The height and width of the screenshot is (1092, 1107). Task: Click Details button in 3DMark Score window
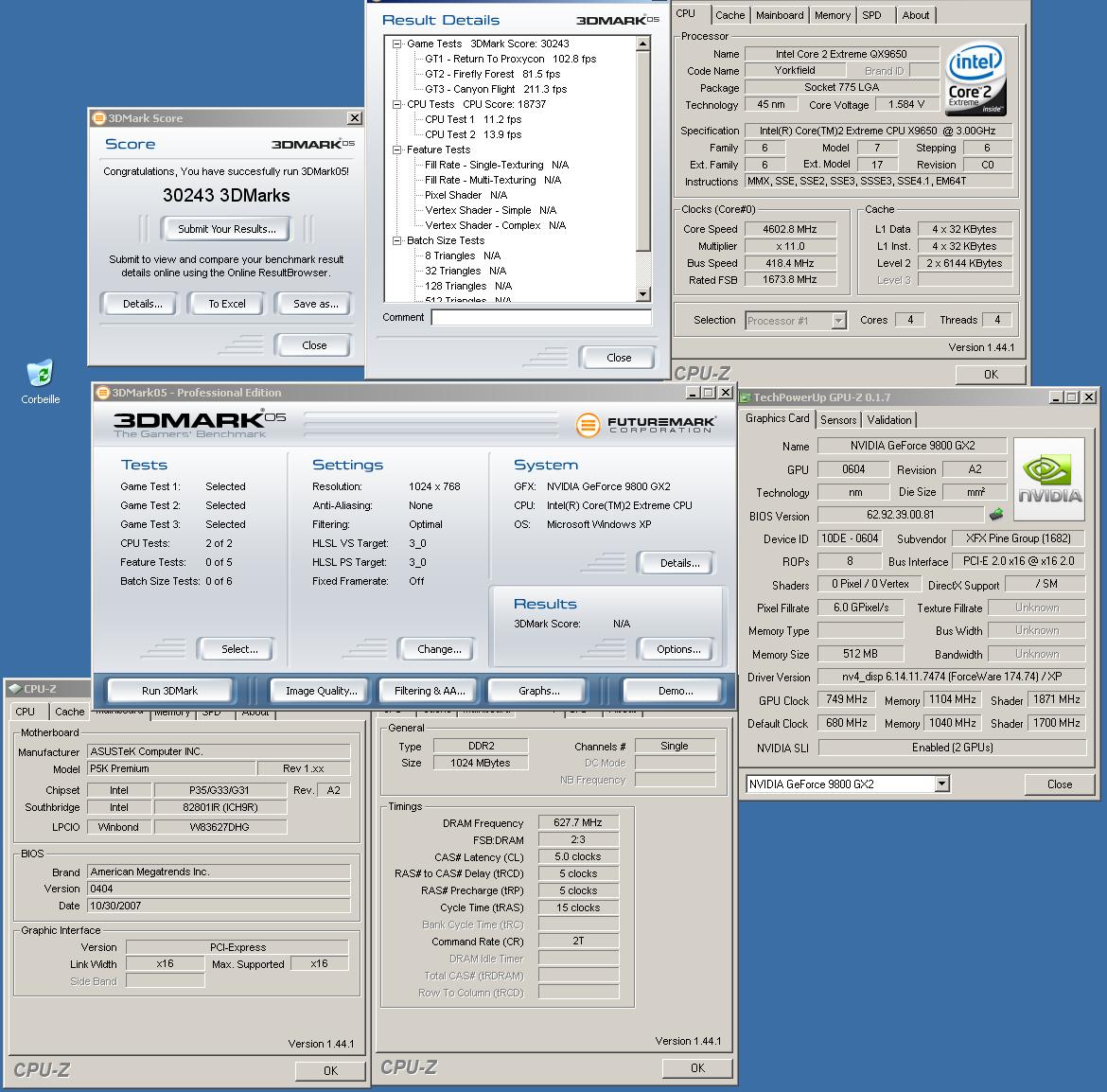point(142,304)
